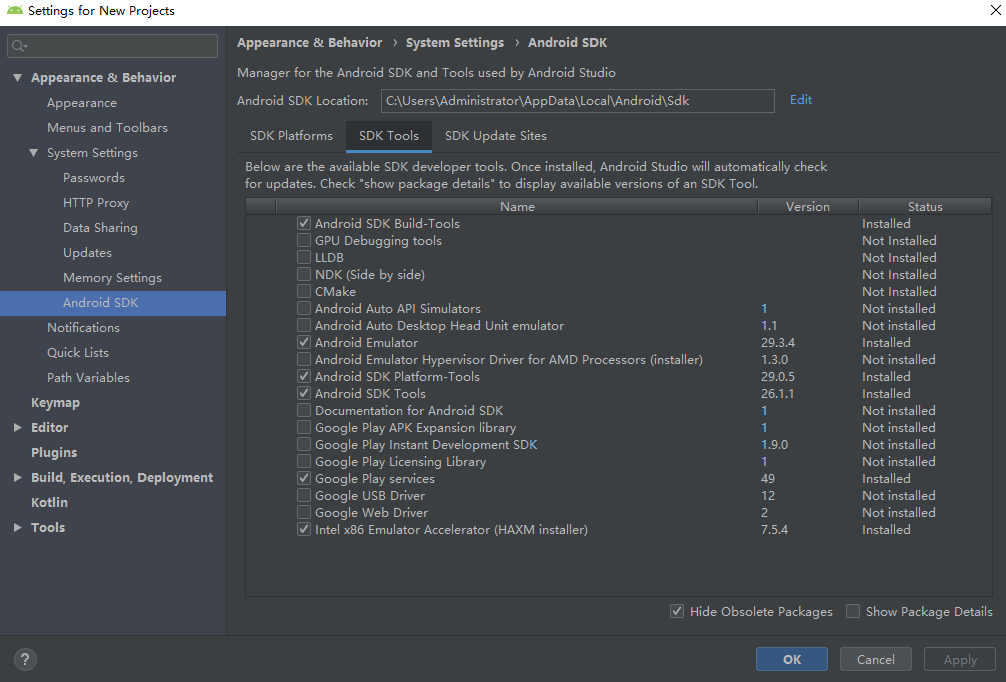Select the Google Web Driver row name
The height and width of the screenshot is (682, 1006).
pyautogui.click(x=371, y=513)
